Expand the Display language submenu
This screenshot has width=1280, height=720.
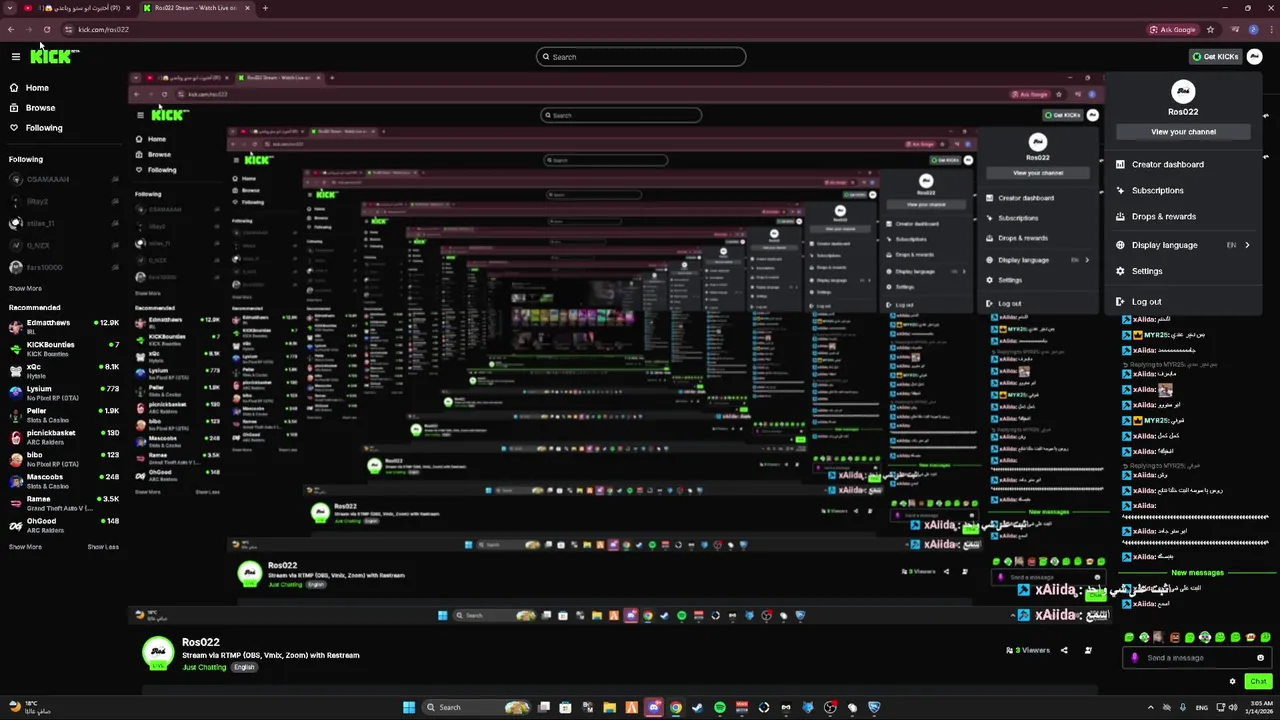1183,245
